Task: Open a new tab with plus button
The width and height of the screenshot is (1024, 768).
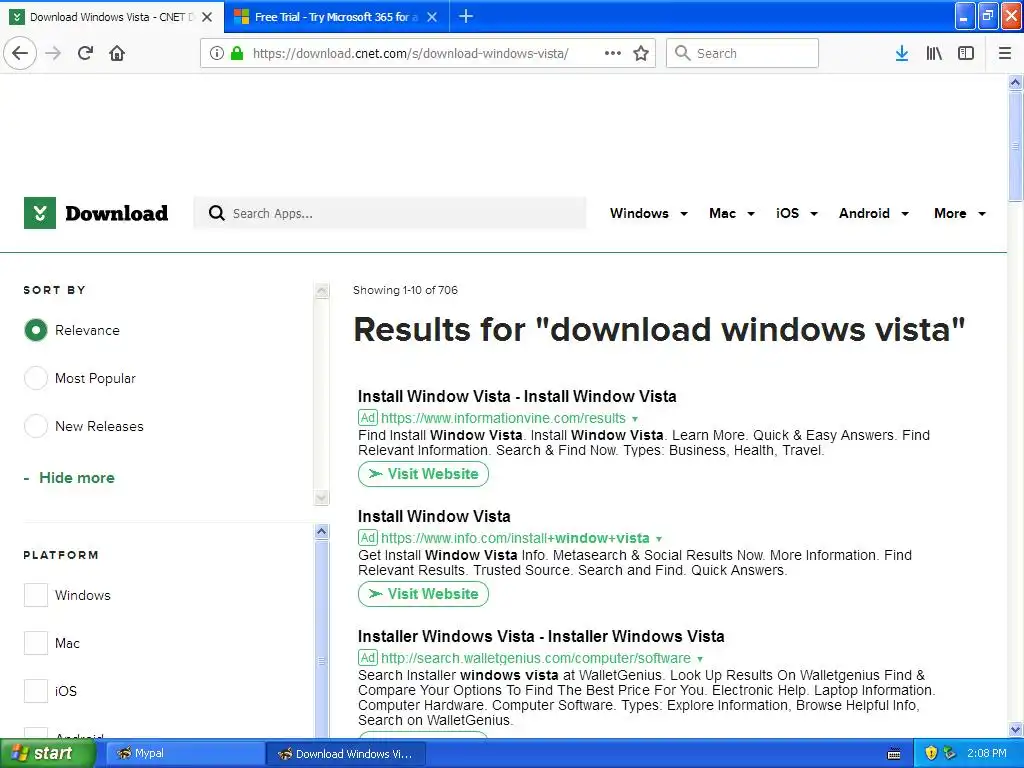Action: [466, 16]
